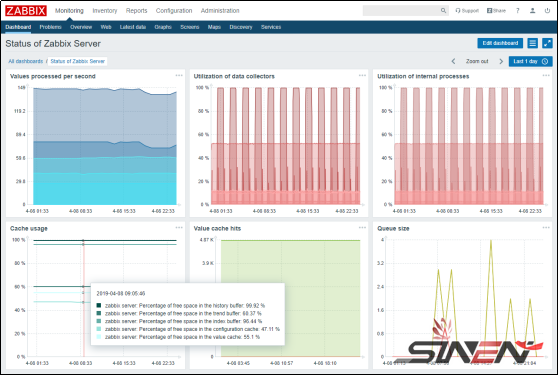Image resolution: width=559 pixels, height=376 pixels.
Task: Expand the Last 1 day time selector
Action: (530, 61)
